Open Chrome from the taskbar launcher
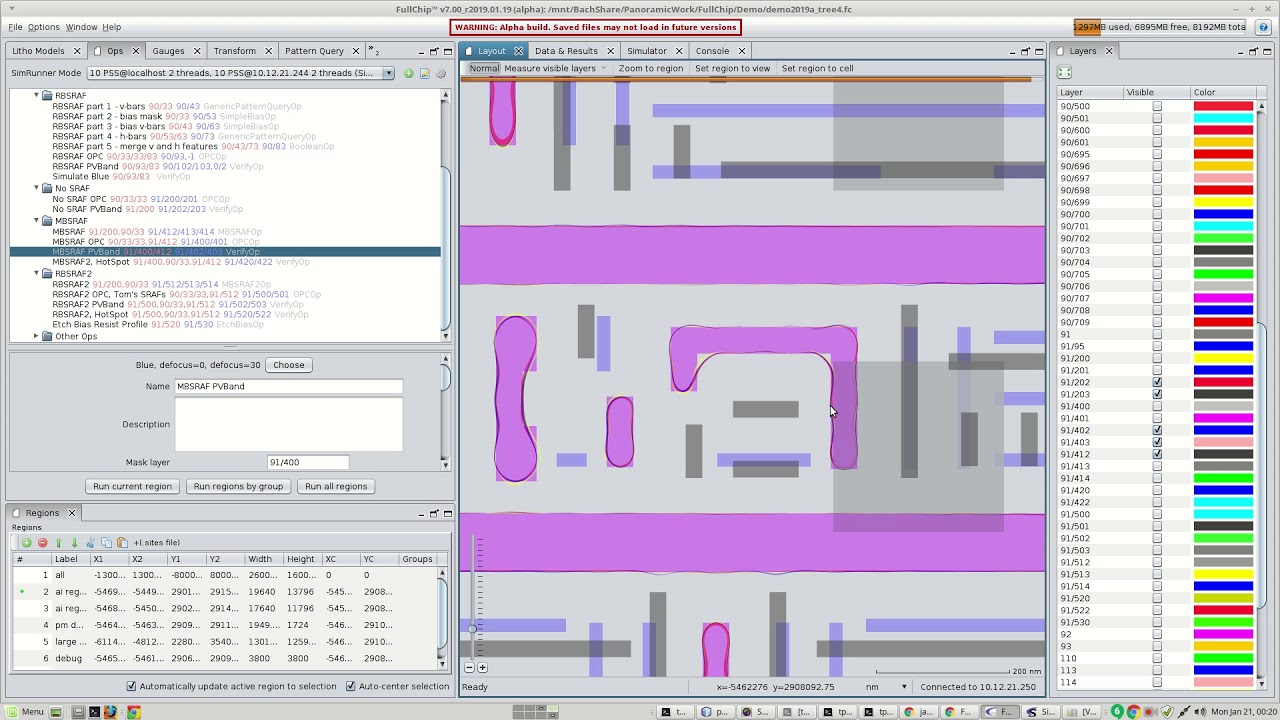The height and width of the screenshot is (720, 1280). tap(133, 712)
